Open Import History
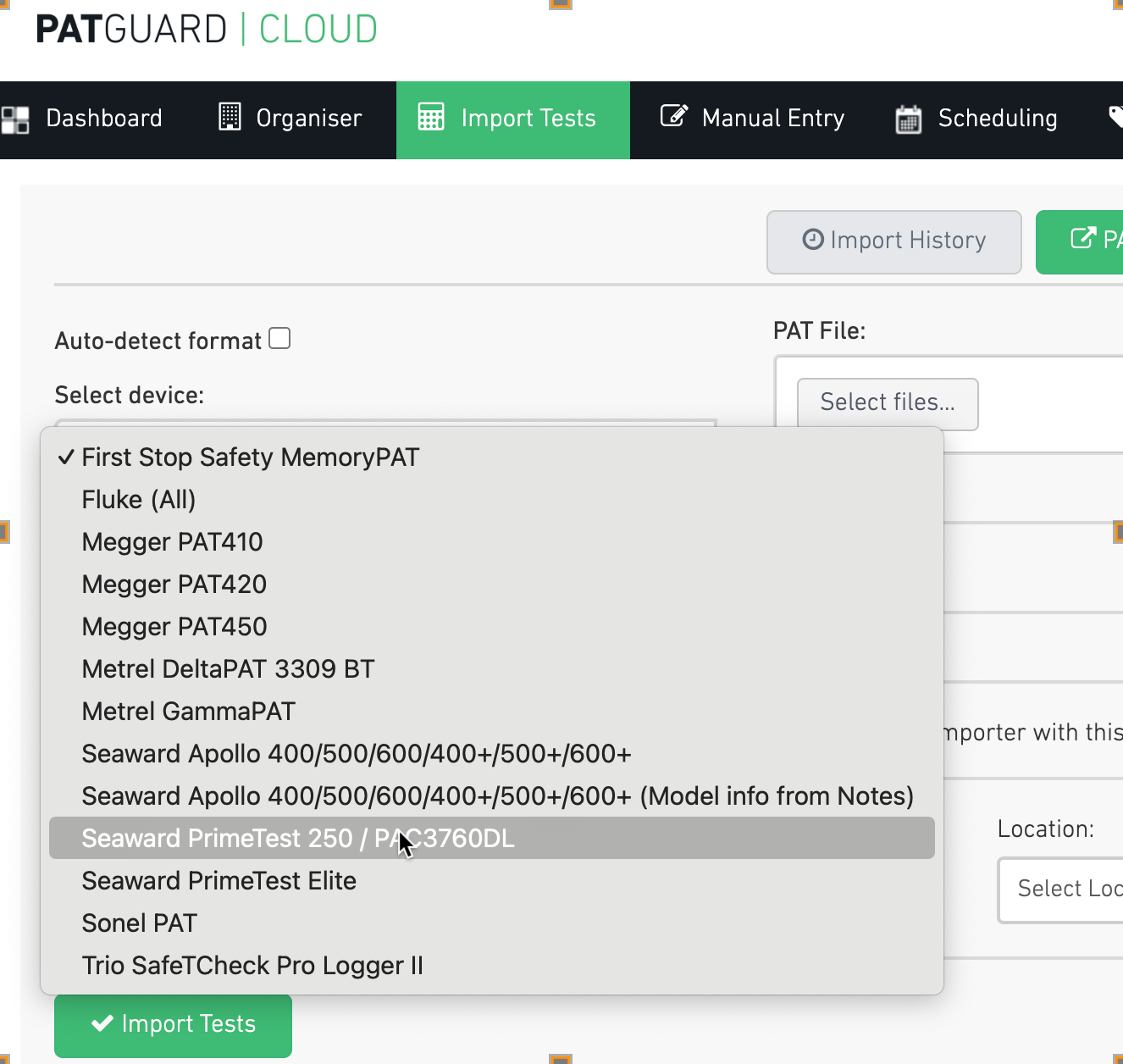Screen dimensions: 1123x1064 (x=894, y=242)
